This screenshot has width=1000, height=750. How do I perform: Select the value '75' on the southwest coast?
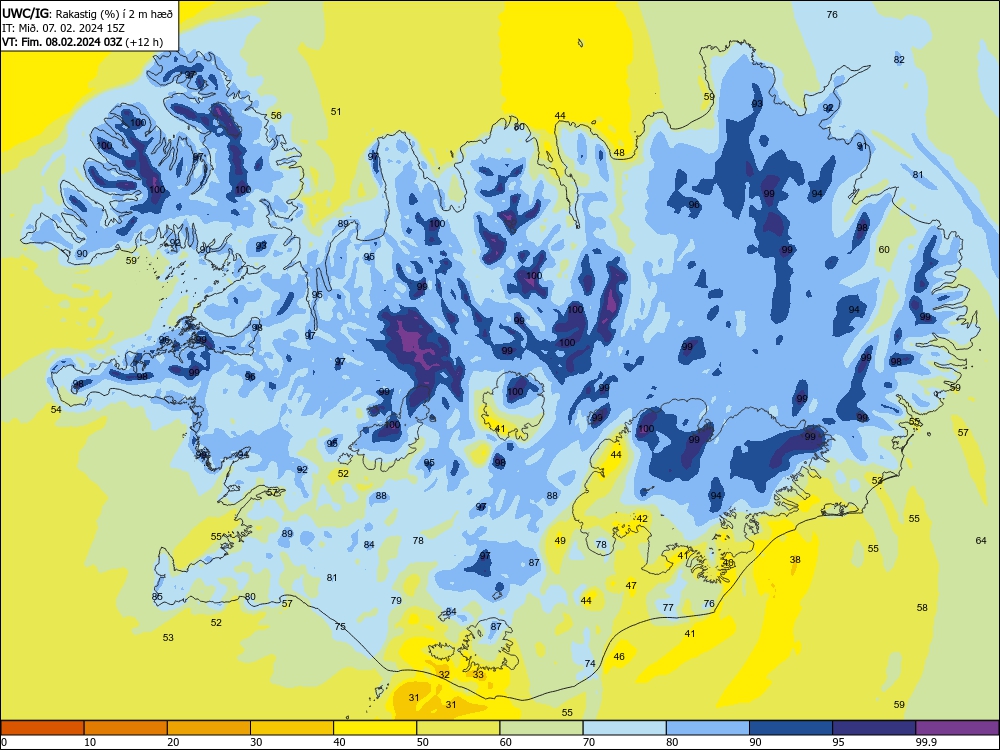(340, 627)
